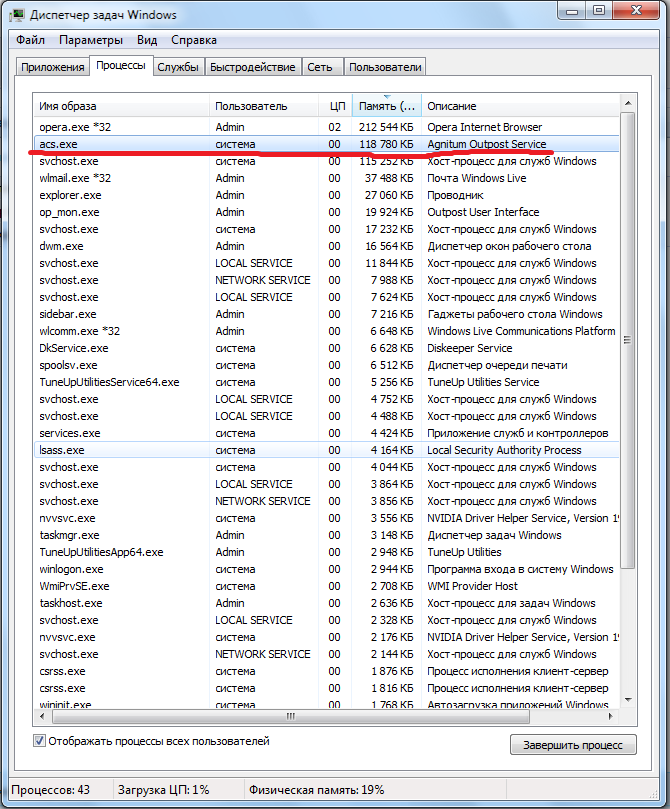
Task: Click Завершить процесс button
Action: pyautogui.click(x=573, y=745)
